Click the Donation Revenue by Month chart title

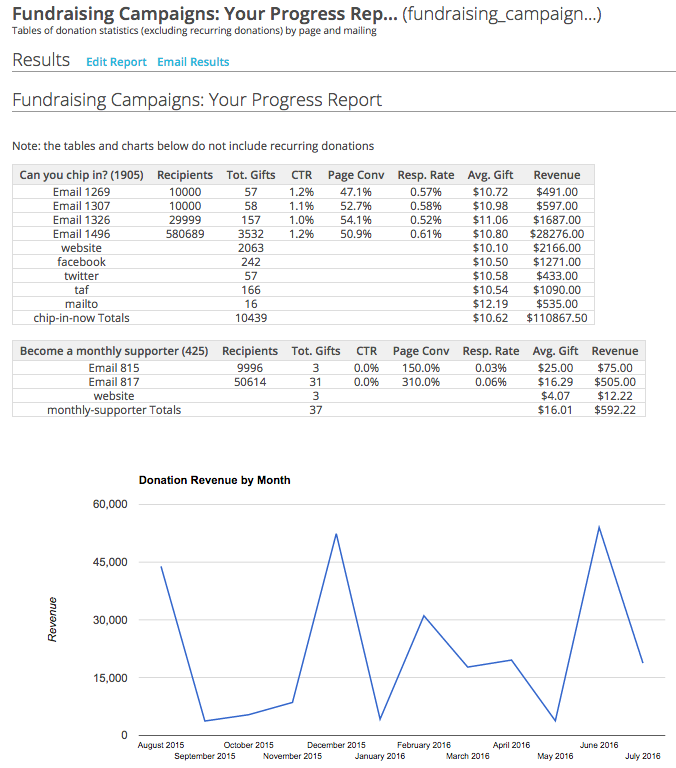click(x=215, y=480)
